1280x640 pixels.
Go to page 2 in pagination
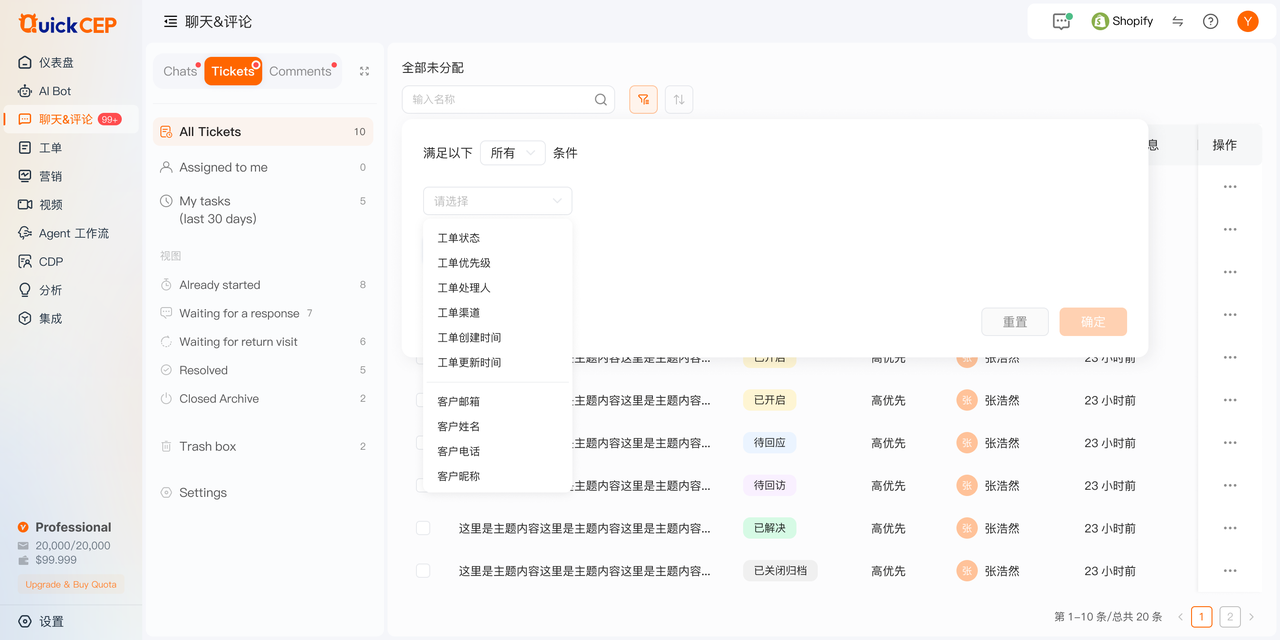[1229, 617]
